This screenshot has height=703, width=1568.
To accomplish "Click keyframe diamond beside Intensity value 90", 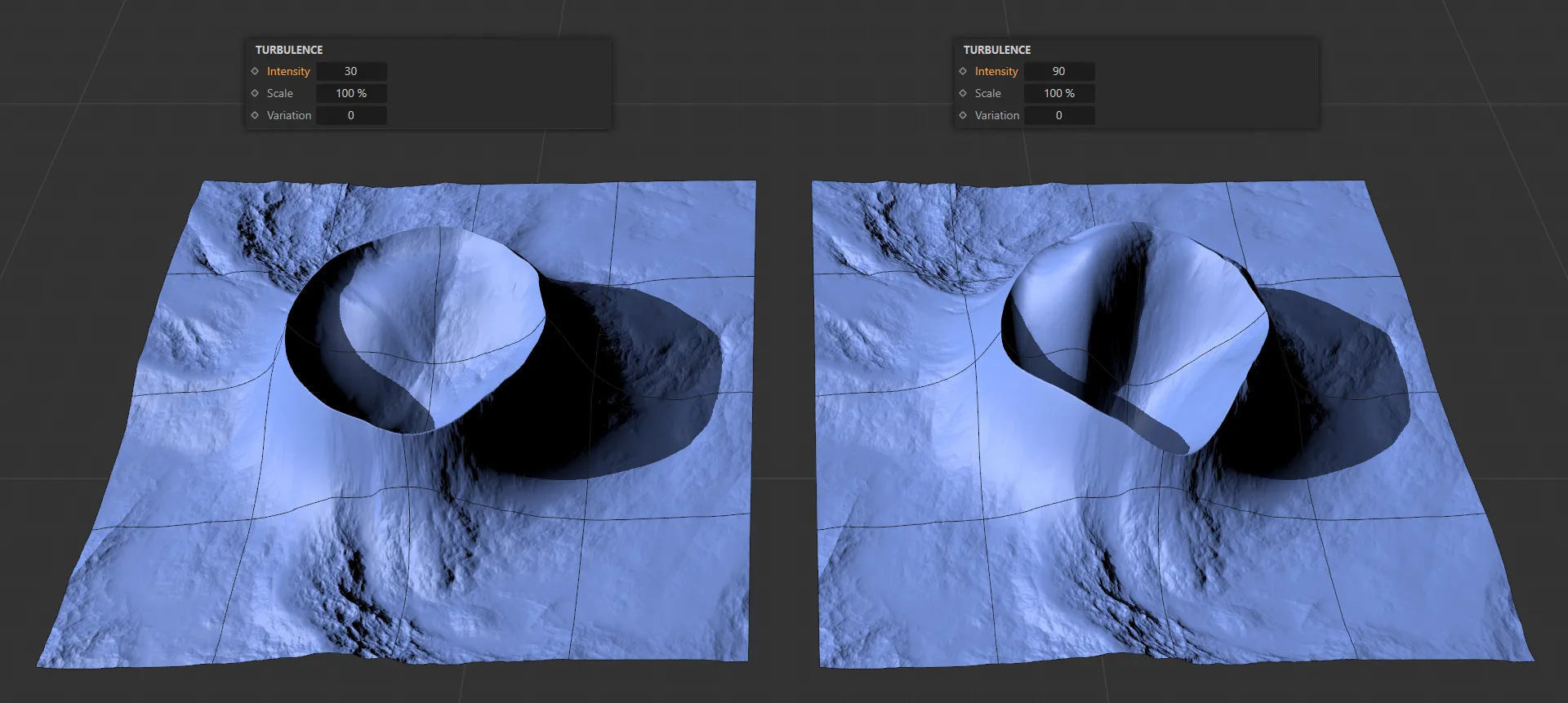I will point(963,72).
